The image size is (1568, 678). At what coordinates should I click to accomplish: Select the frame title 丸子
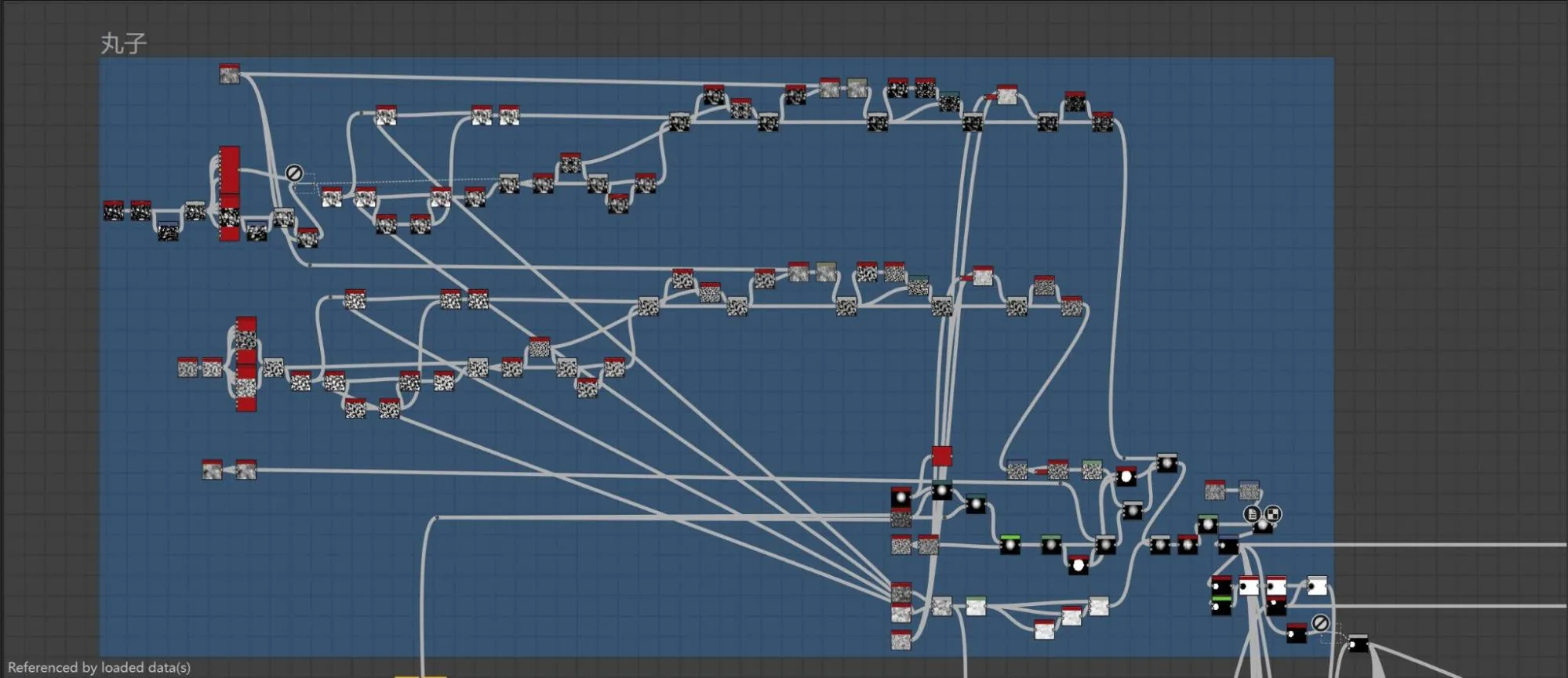[x=124, y=43]
